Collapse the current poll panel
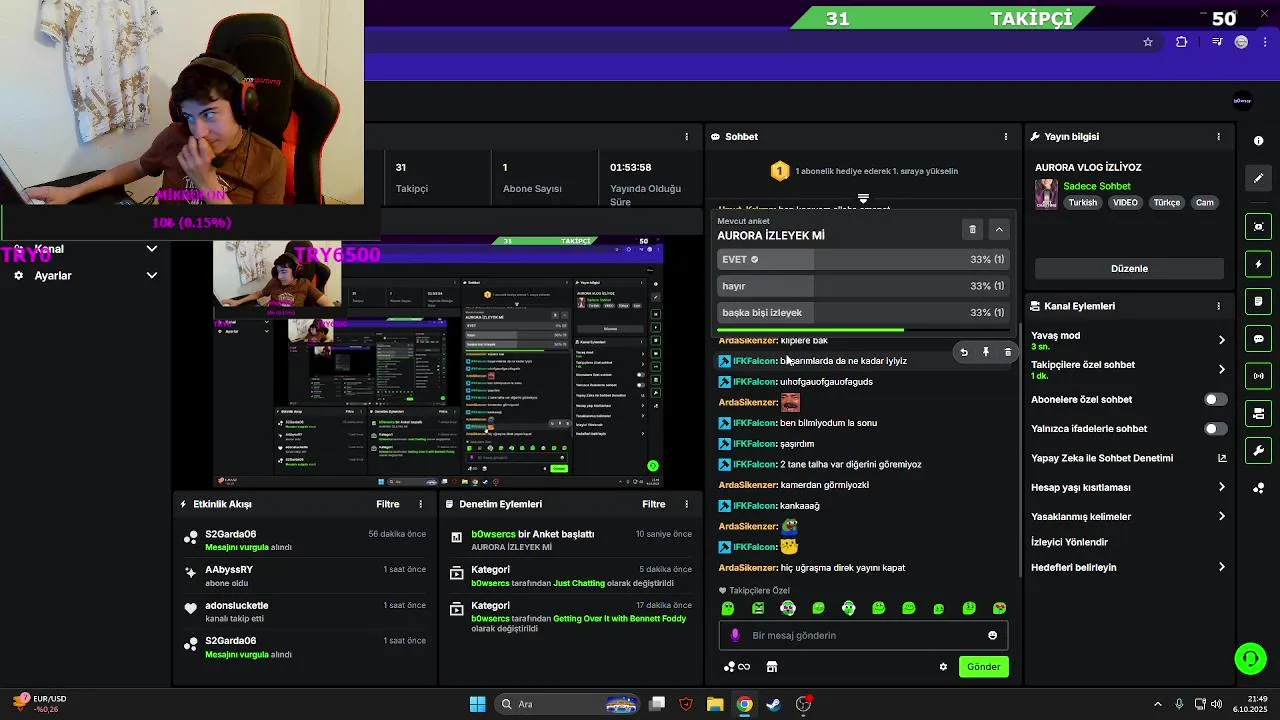 click(999, 229)
